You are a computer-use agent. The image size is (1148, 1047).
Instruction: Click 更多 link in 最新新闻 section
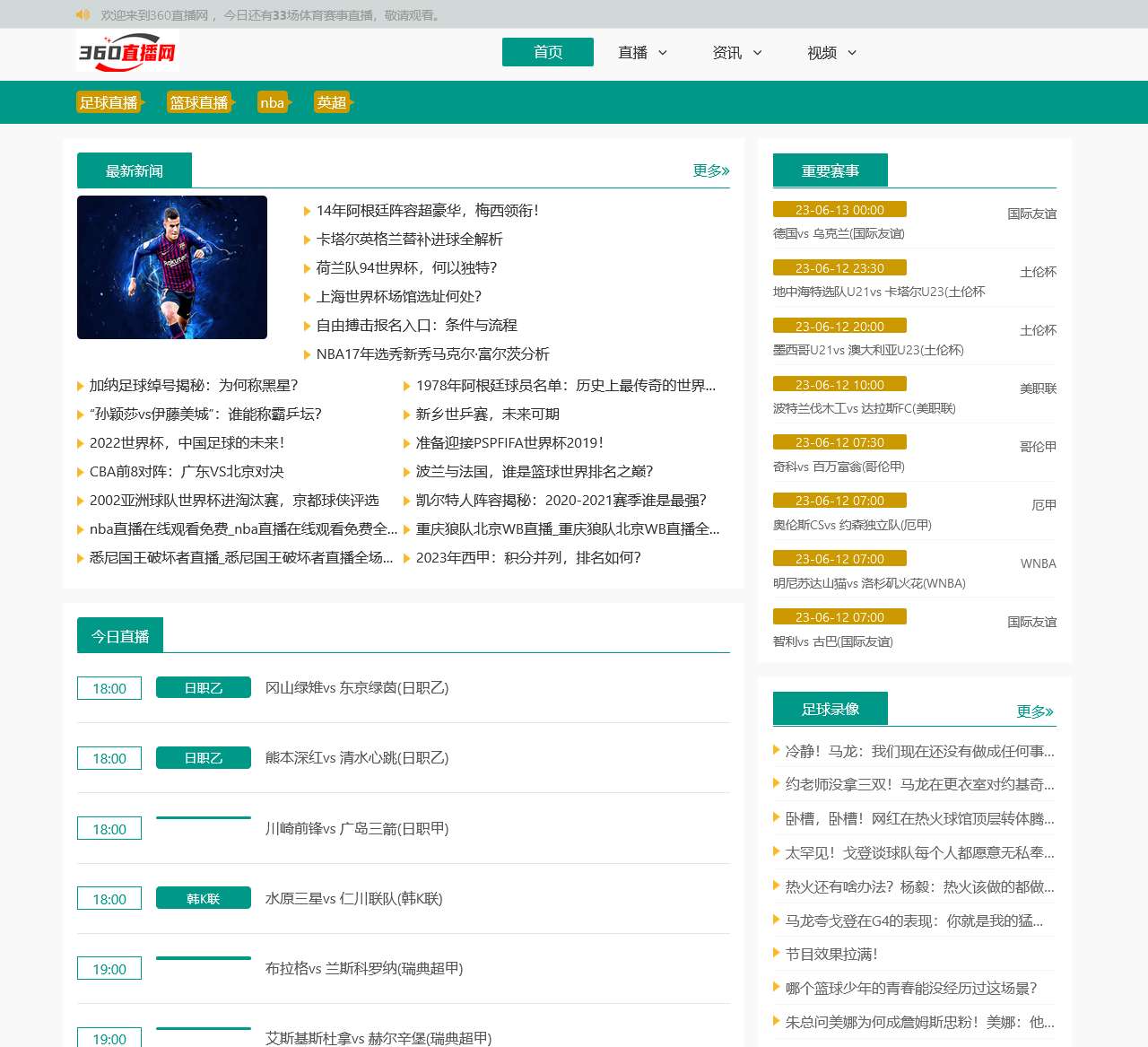coord(710,170)
